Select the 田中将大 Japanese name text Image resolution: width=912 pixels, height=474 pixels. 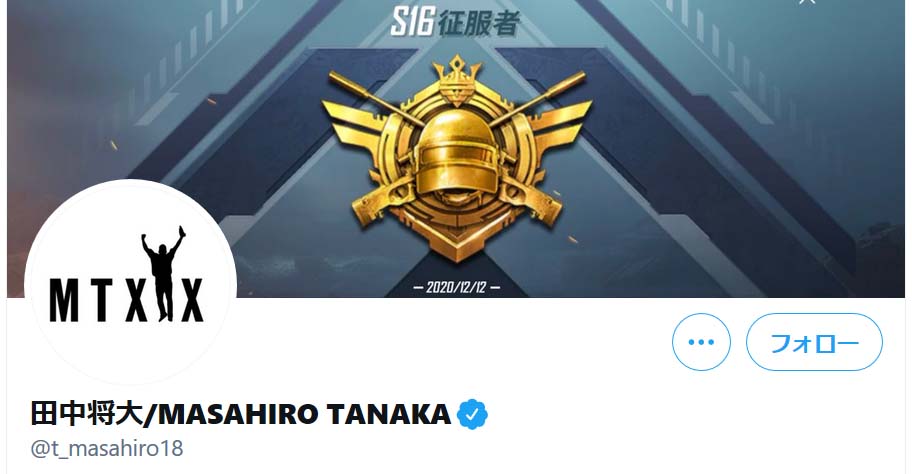click(87, 414)
